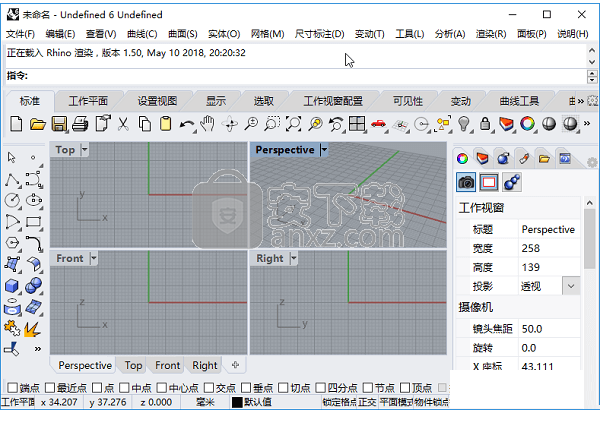Click 正交 ortho mode in status bar

coord(367,403)
